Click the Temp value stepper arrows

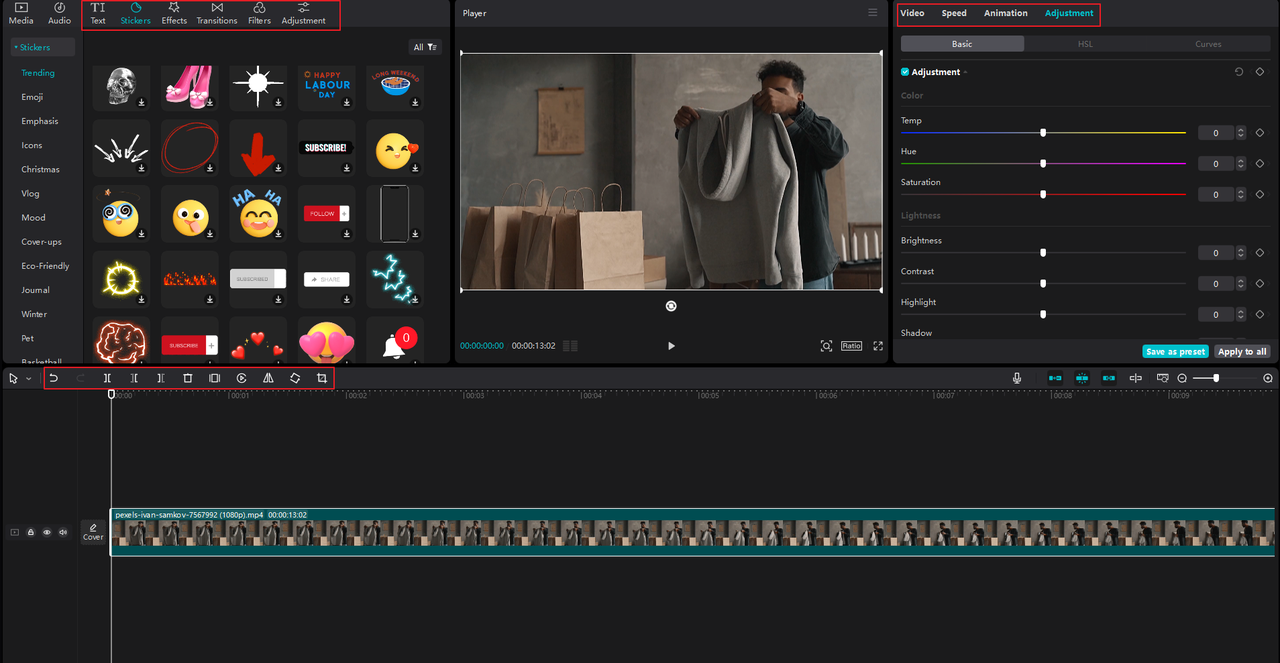pyautogui.click(x=1240, y=133)
